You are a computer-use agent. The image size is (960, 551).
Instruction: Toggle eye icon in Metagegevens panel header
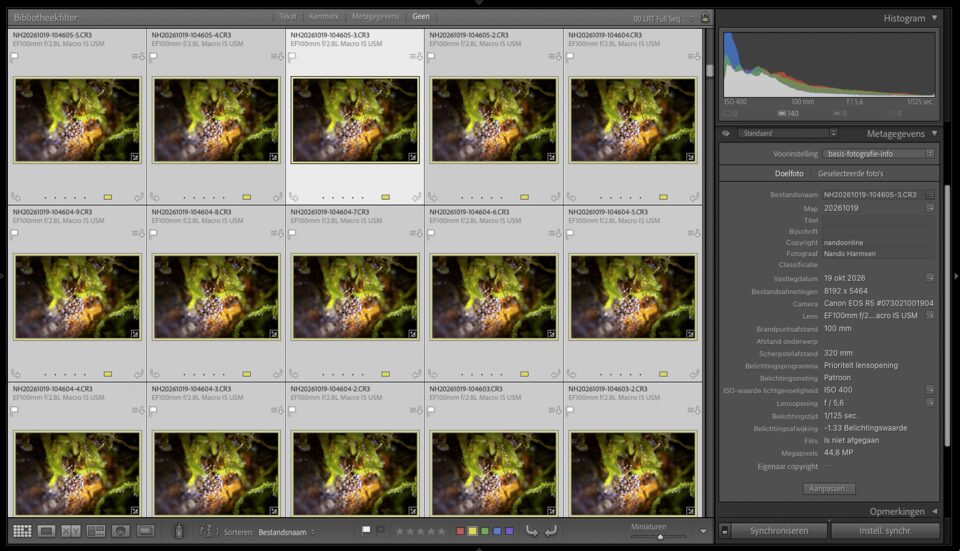click(x=726, y=133)
